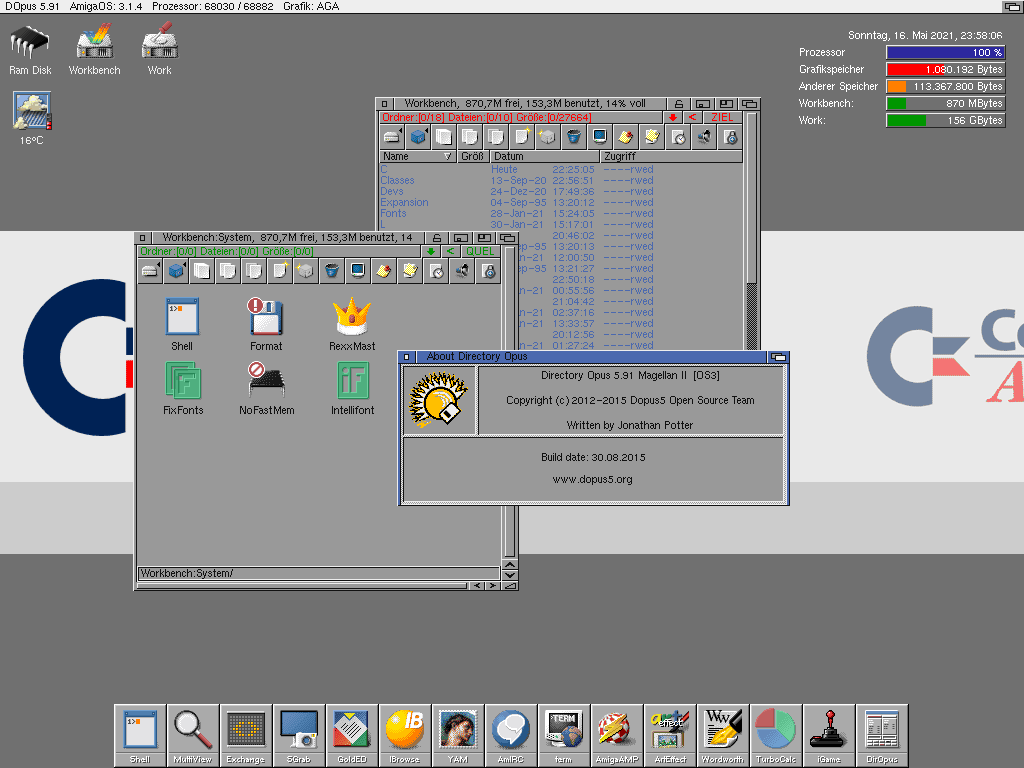Click new-file sparkle icon in Workbench lister toolbar
This screenshot has height=768, width=1024.
pyautogui.click(x=521, y=136)
